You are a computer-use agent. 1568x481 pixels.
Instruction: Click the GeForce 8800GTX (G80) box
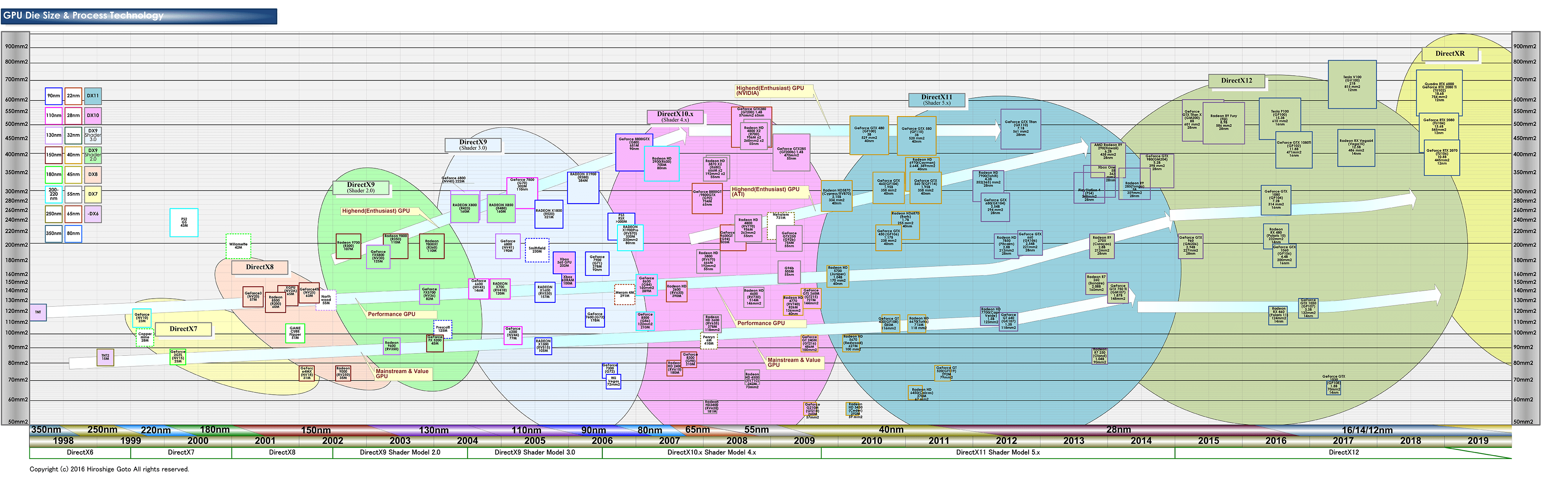pos(633,152)
